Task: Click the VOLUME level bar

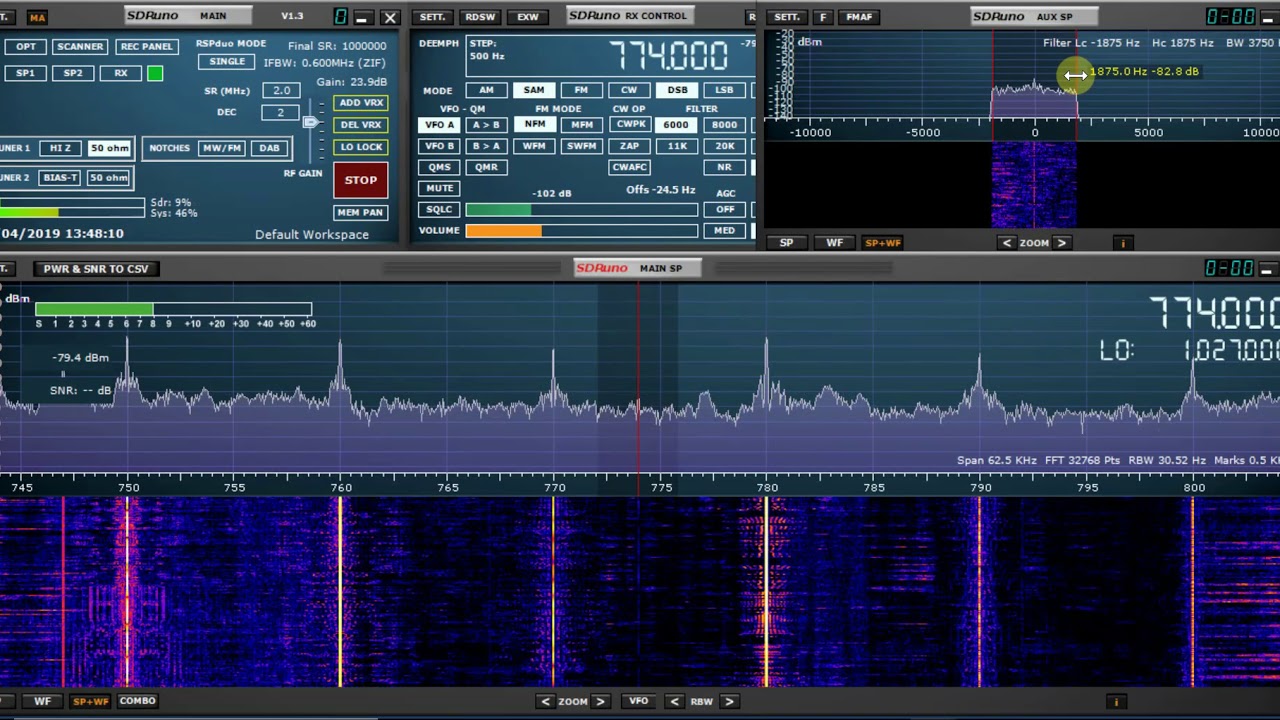Action: [x=581, y=231]
